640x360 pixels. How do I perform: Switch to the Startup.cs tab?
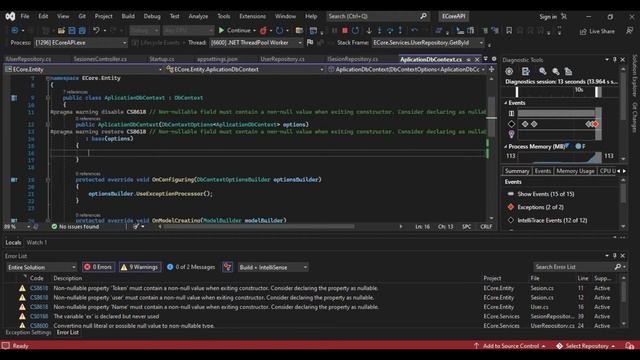click(x=162, y=59)
